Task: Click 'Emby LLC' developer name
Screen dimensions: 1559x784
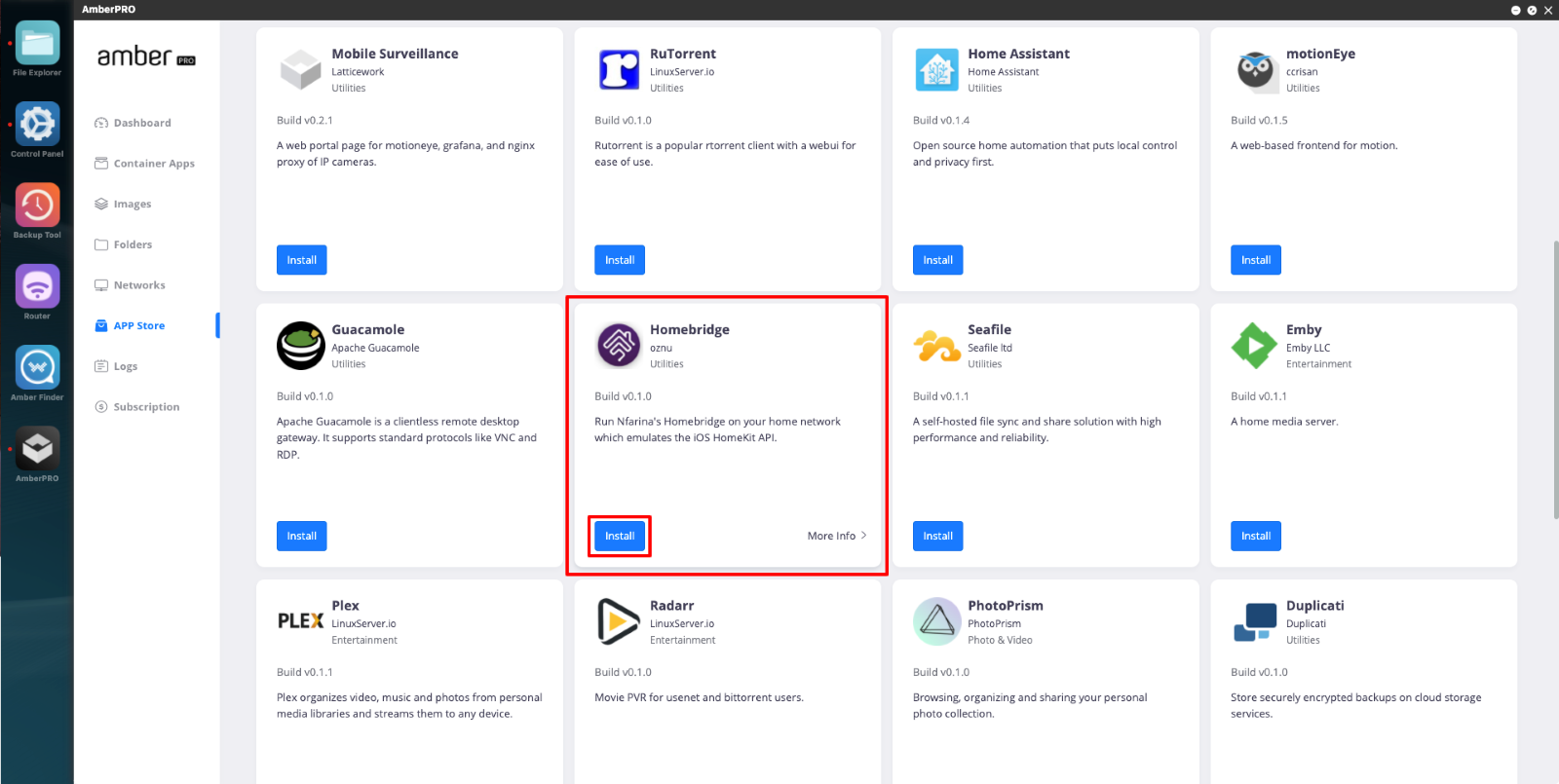Action: [1308, 348]
